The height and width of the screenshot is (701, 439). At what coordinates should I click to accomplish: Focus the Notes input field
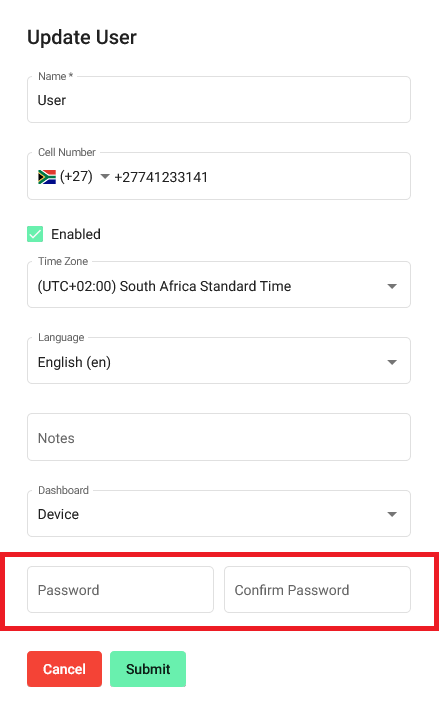point(219,437)
